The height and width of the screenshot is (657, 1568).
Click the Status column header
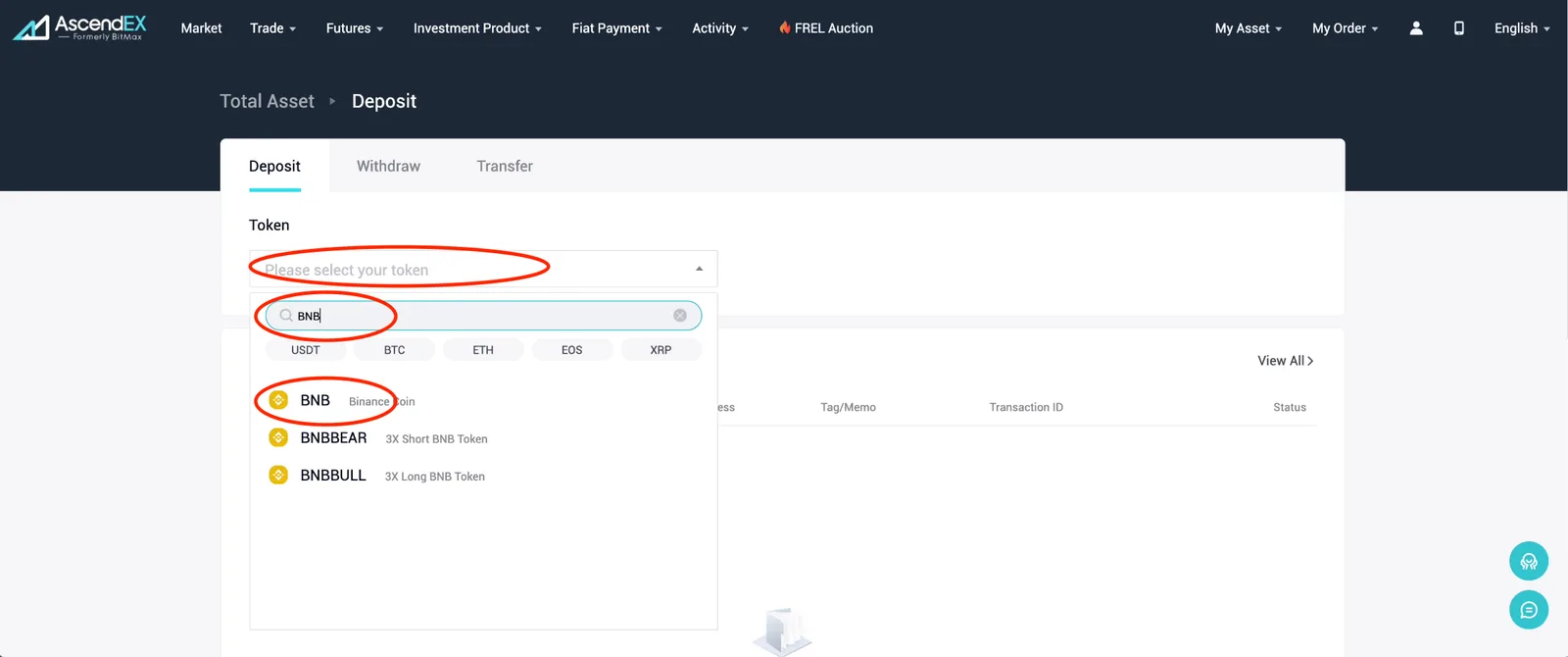point(1290,407)
